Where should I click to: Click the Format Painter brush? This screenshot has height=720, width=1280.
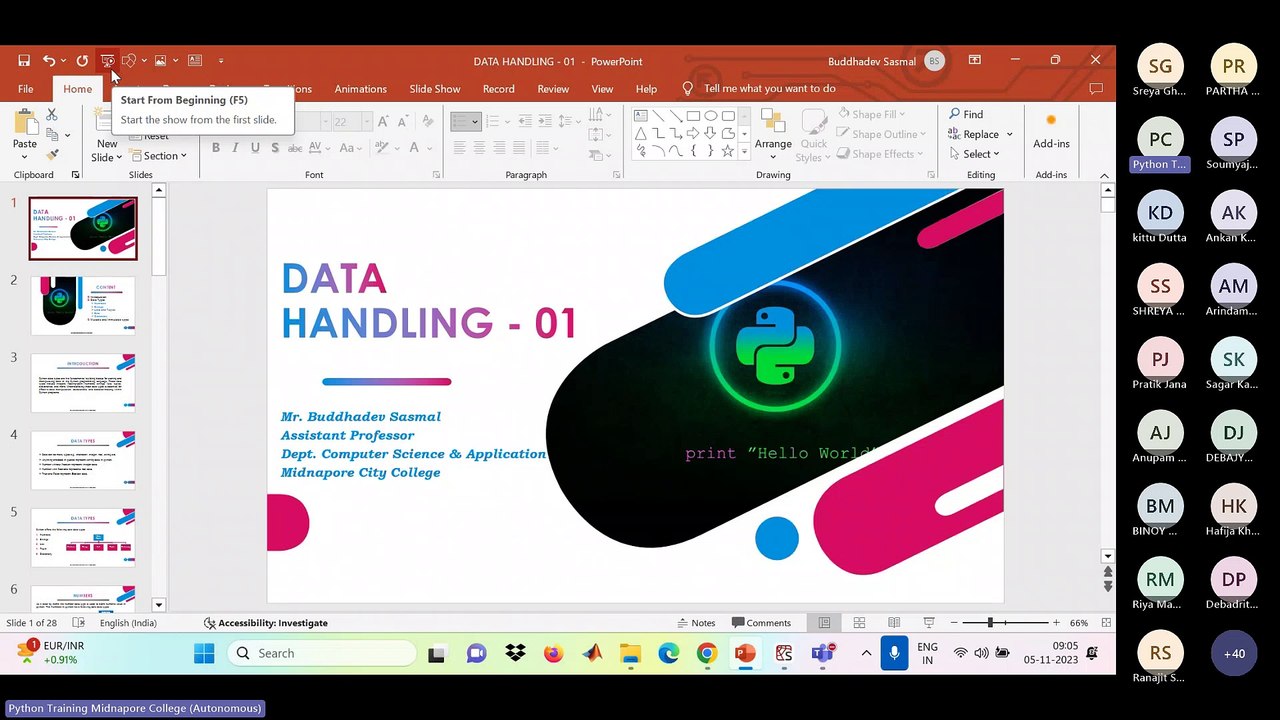(x=51, y=155)
